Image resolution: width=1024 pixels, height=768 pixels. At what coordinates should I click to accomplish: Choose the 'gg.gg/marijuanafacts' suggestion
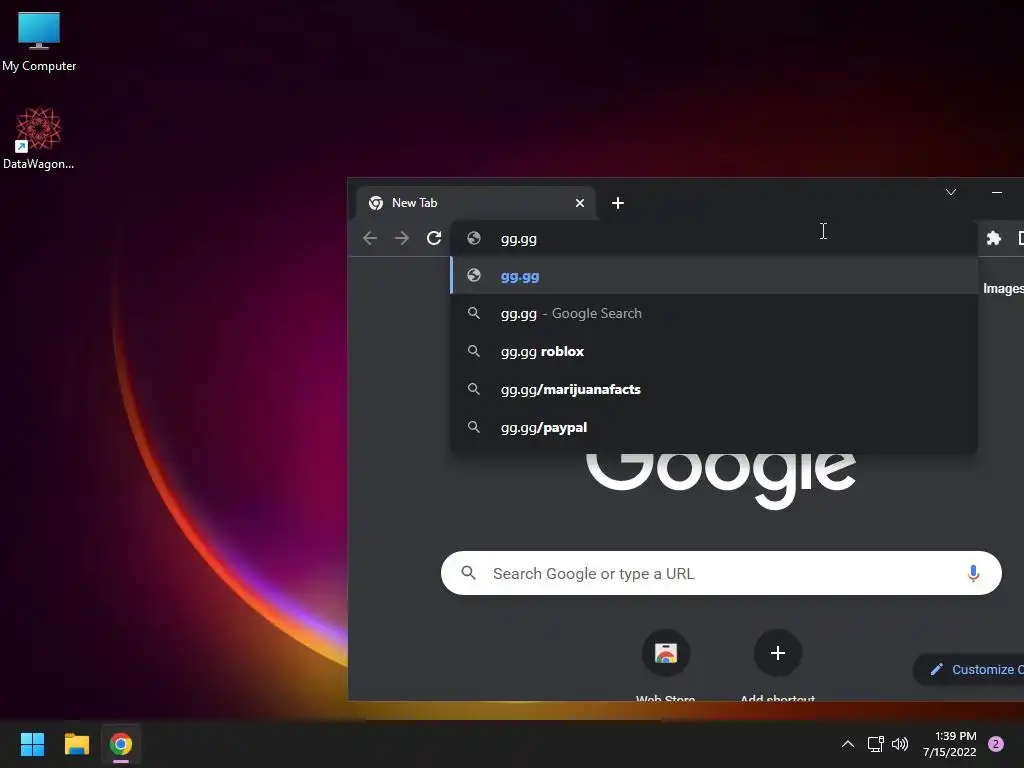[x=714, y=389]
